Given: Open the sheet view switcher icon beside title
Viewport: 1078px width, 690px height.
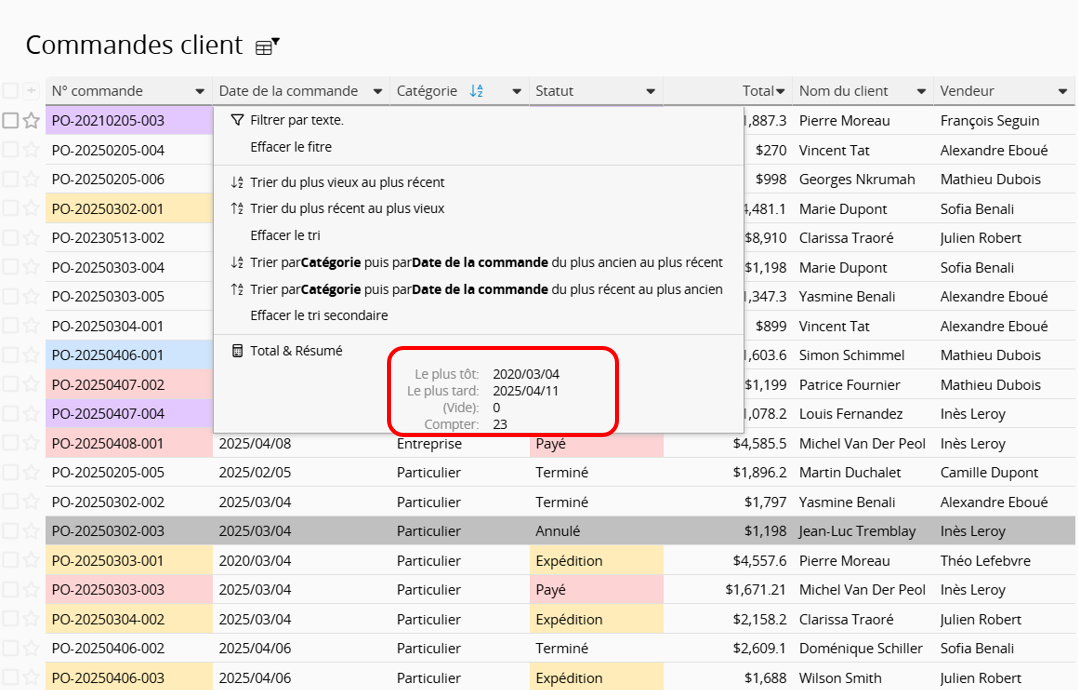Looking at the screenshot, I should point(266,46).
